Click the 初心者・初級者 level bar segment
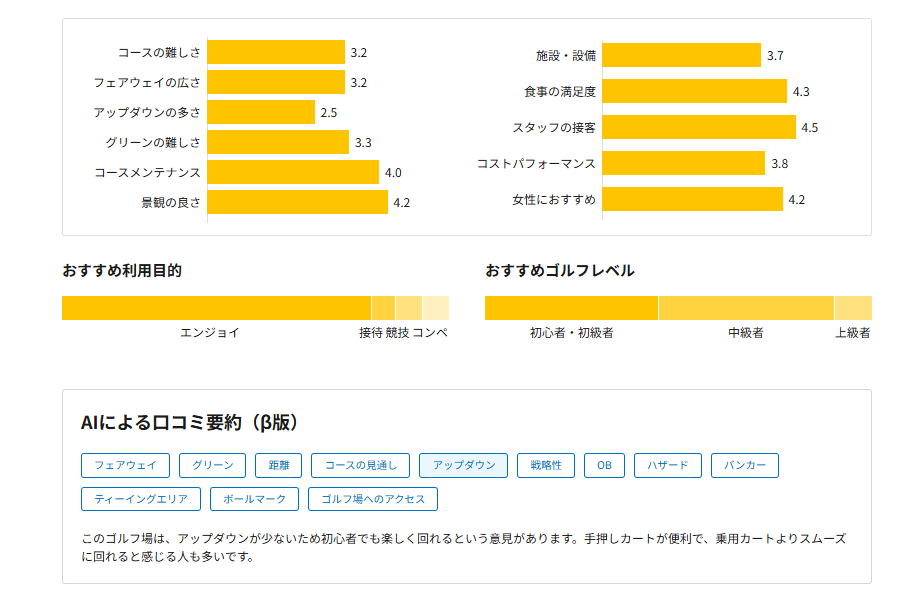The width and height of the screenshot is (918, 601). [571, 308]
